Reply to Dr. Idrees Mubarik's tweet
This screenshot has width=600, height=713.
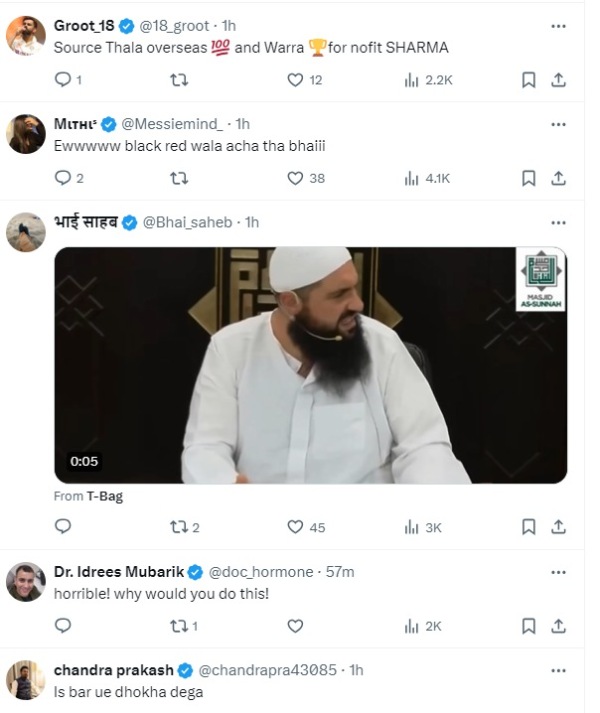tap(62, 626)
